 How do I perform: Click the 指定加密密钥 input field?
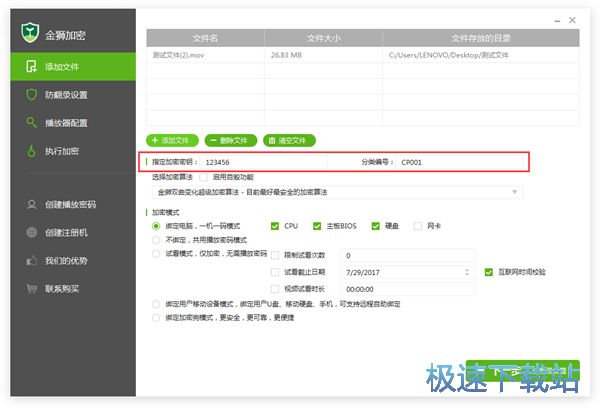[x=262, y=162]
